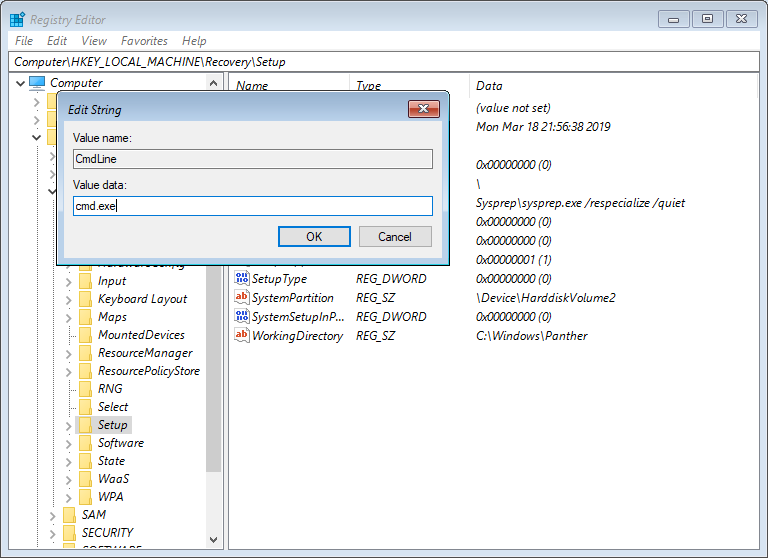This screenshot has width=768, height=558.
Task: Close the Edit String dialog with X
Action: [x=424, y=109]
